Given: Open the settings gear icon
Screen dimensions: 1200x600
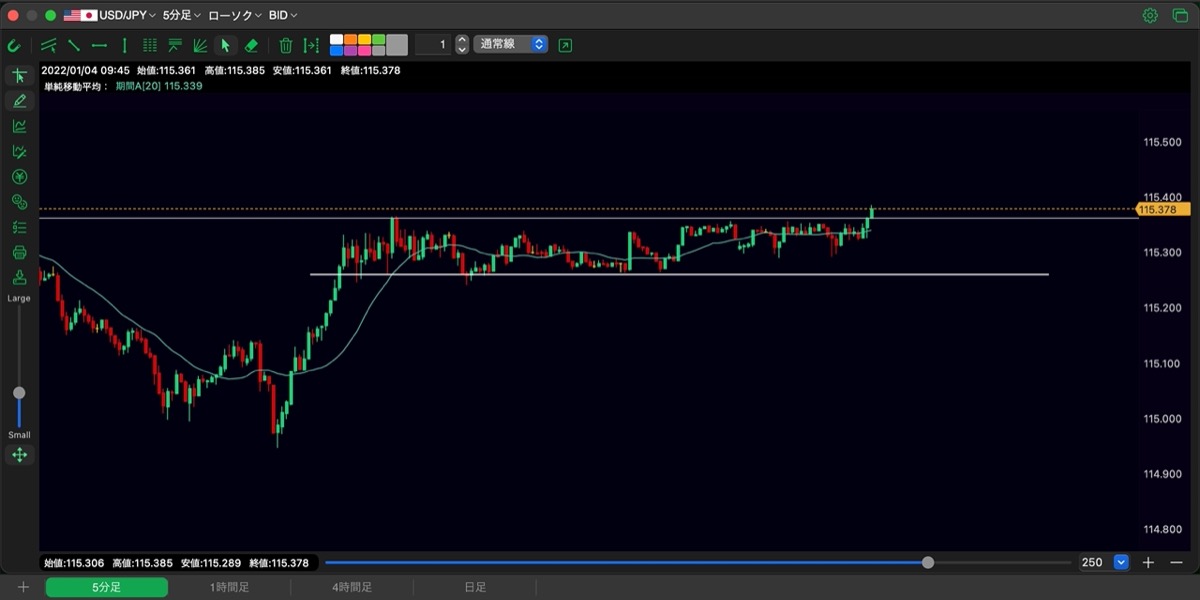Looking at the screenshot, I should pyautogui.click(x=1150, y=15).
